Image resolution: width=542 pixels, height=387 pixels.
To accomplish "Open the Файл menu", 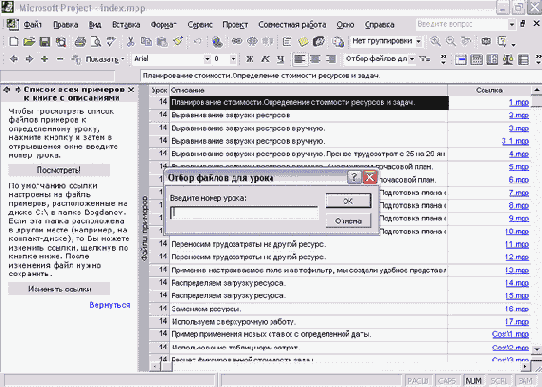I will 32,25.
